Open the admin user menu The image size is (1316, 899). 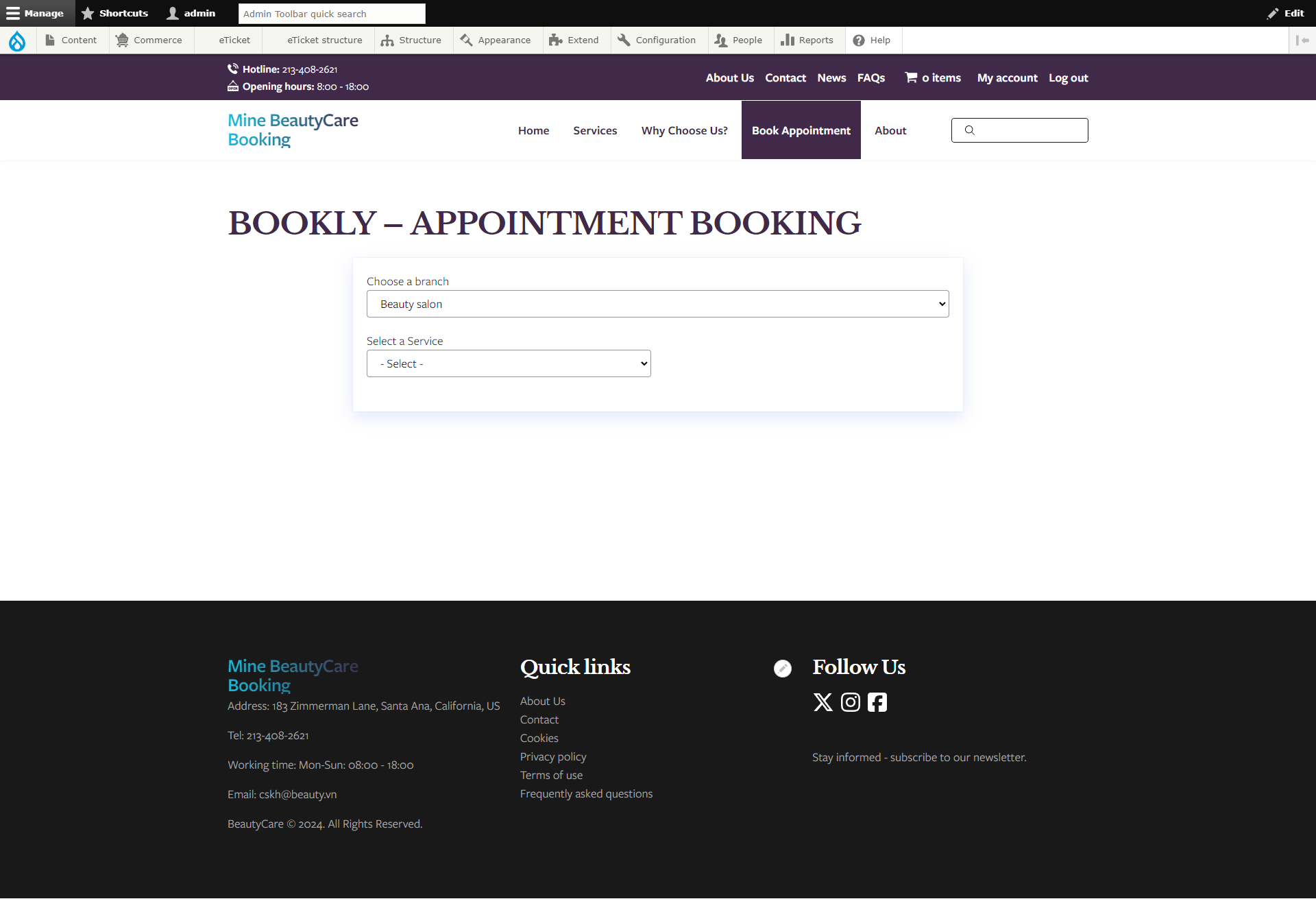pyautogui.click(x=191, y=13)
